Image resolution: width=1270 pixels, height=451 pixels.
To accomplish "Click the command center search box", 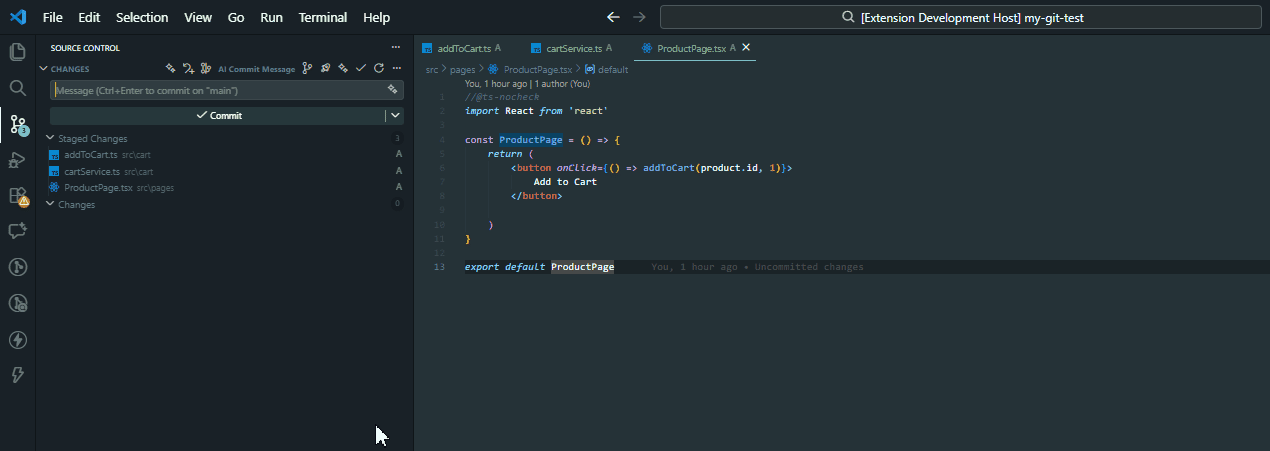I will point(960,17).
